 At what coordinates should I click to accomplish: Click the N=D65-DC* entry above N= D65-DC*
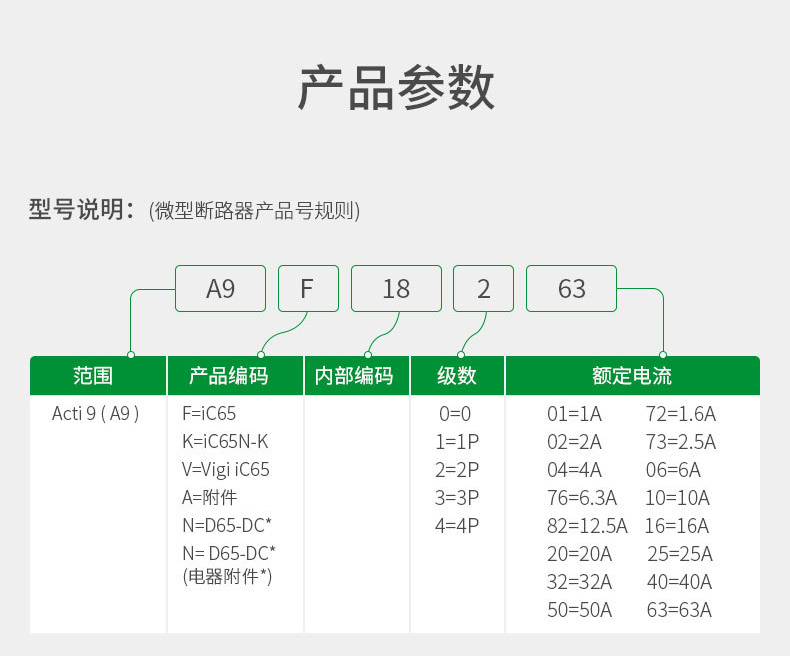227,526
